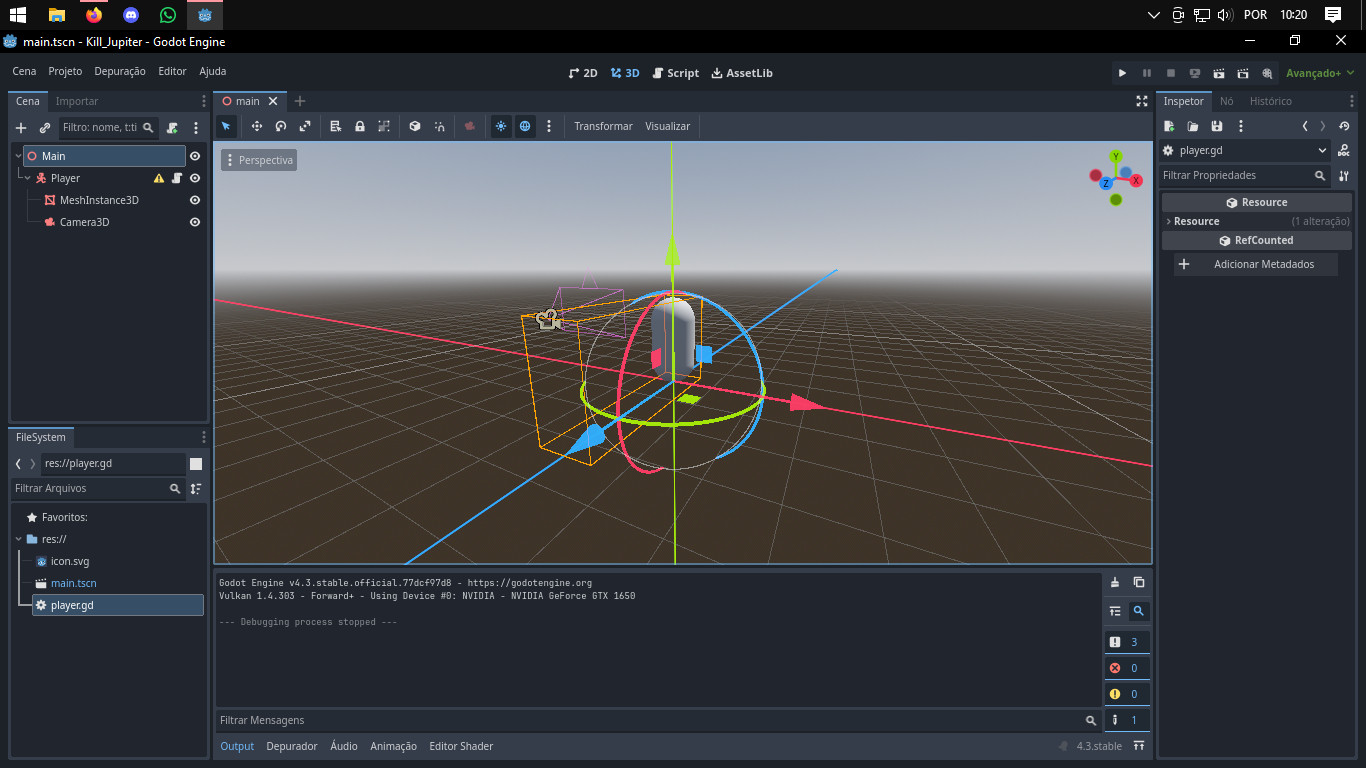Choose the Rotate Mode tool
1366x768 pixels.
pos(281,126)
